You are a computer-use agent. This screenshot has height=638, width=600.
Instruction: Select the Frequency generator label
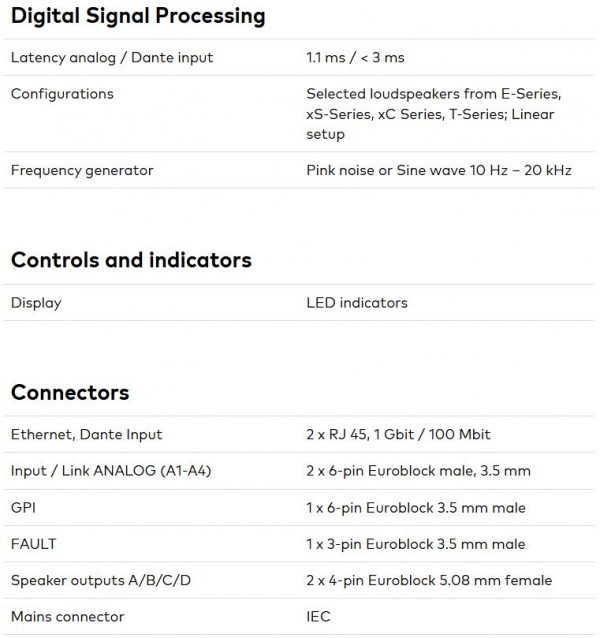click(82, 170)
